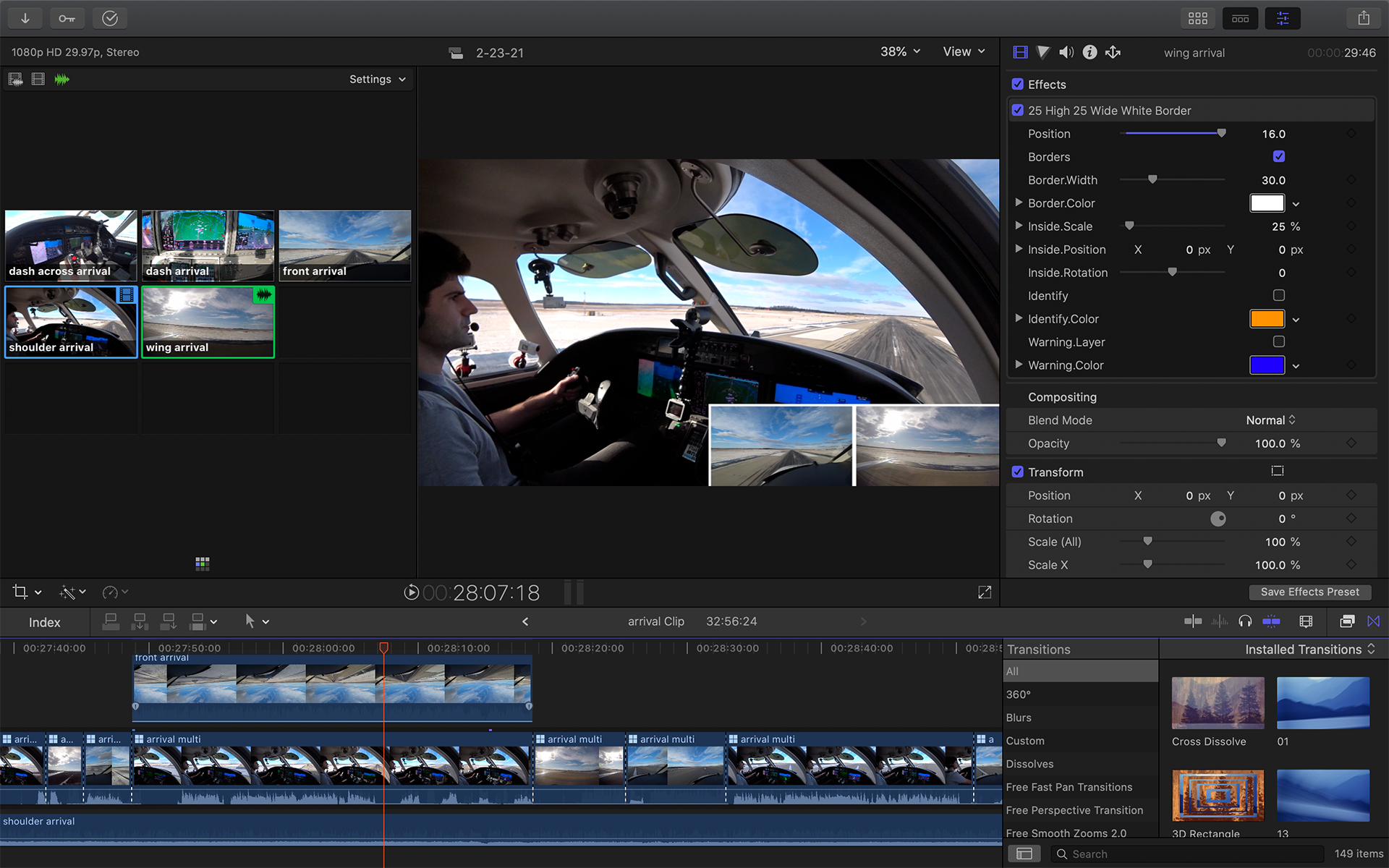Open angle viewer Settings dropdown
The image size is (1389, 868).
(378, 79)
